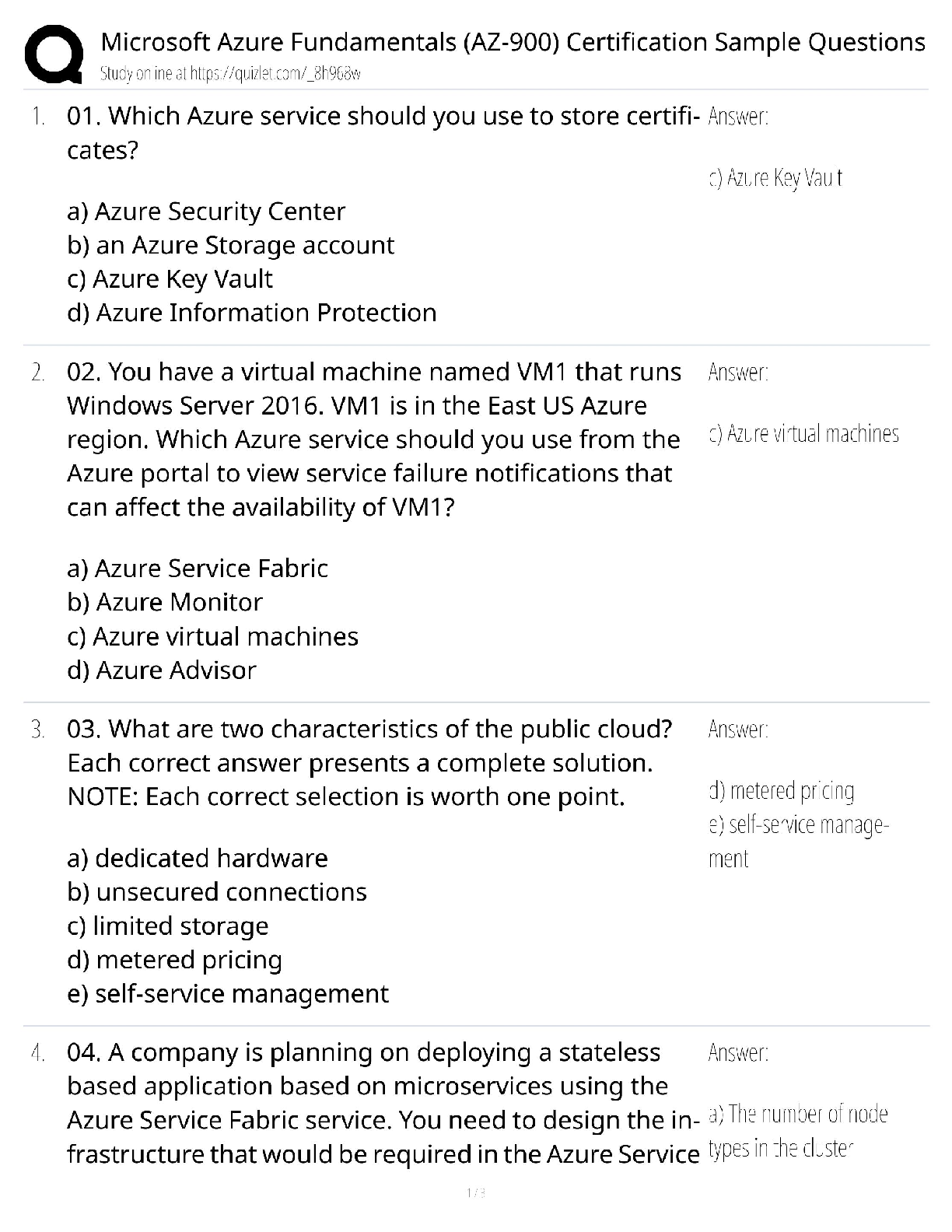Select option a) Azure Service Fabric
The height and width of the screenshot is (1232, 952).
click(x=198, y=569)
